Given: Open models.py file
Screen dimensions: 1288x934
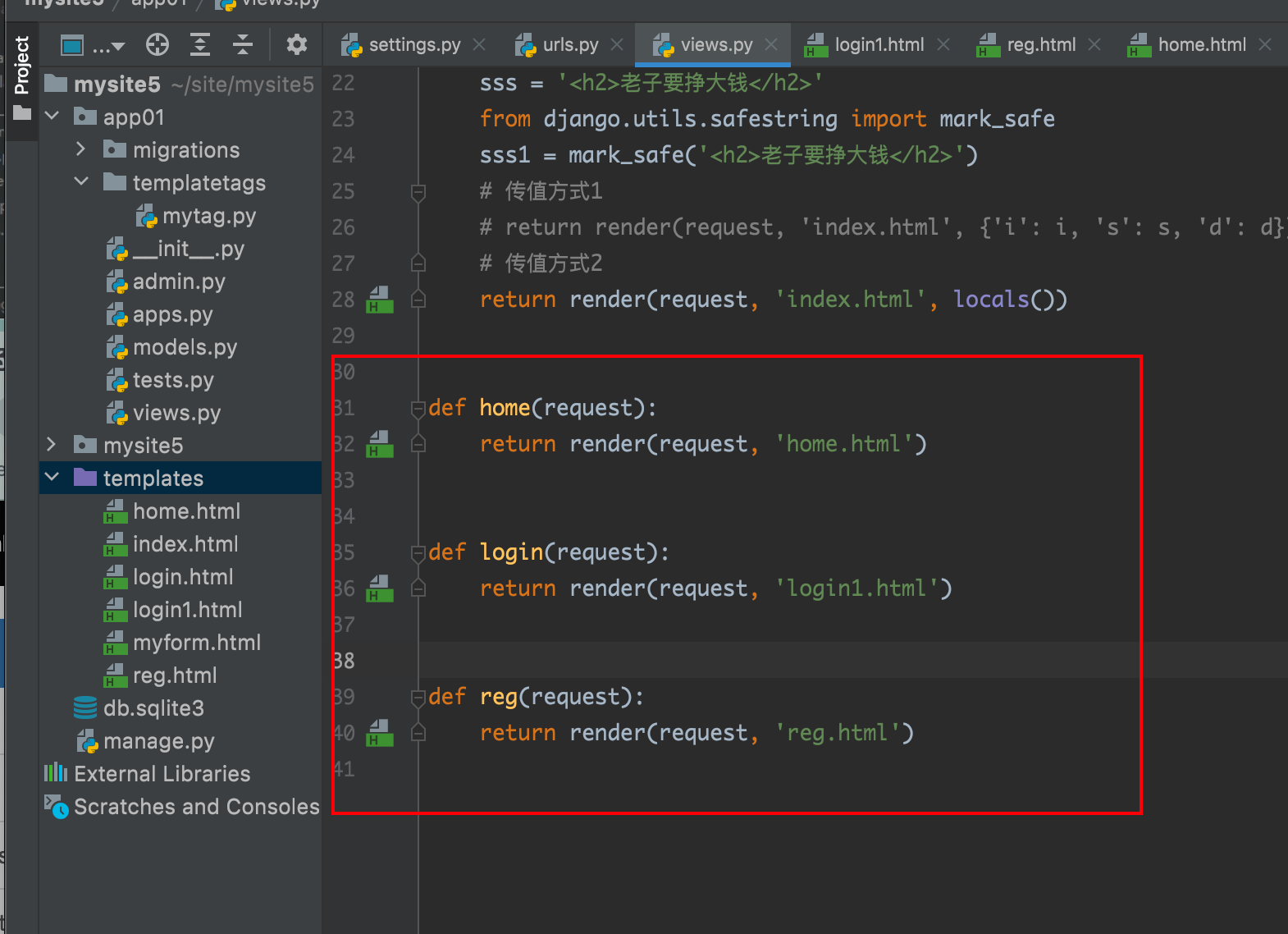Looking at the screenshot, I should [x=172, y=347].
